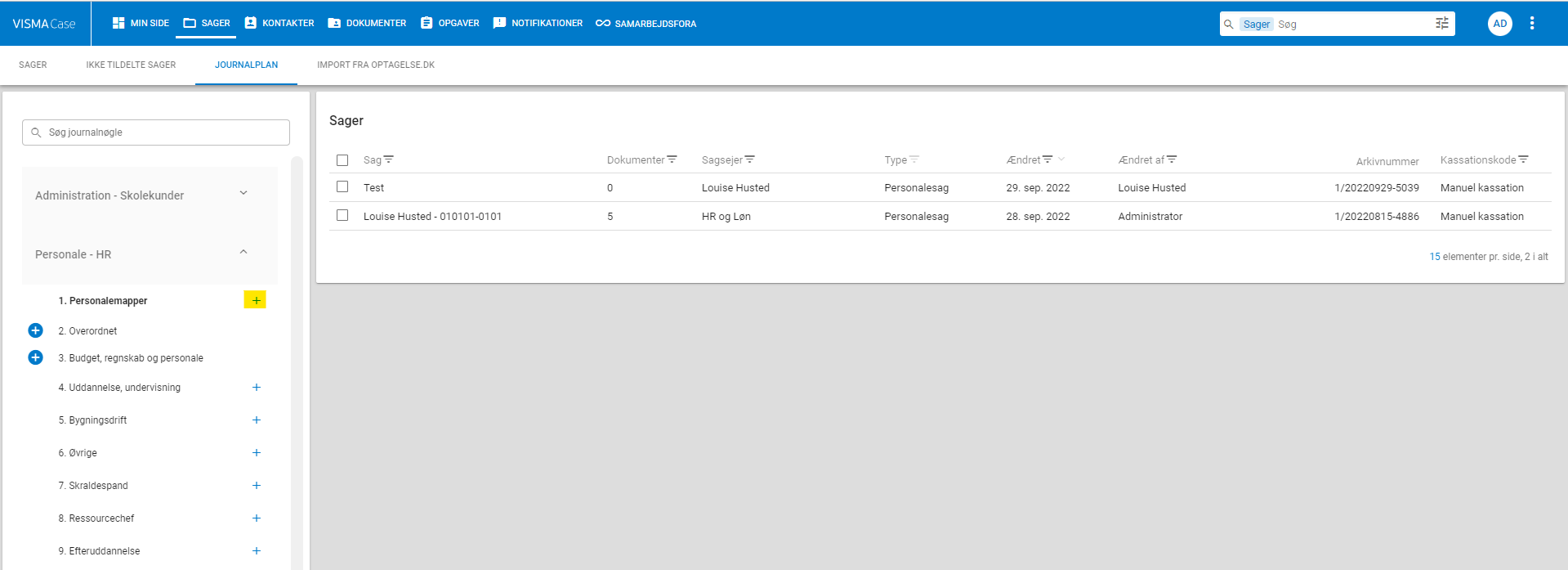Open the three-dot overflow menu
The height and width of the screenshot is (570, 1568).
[x=1532, y=24]
